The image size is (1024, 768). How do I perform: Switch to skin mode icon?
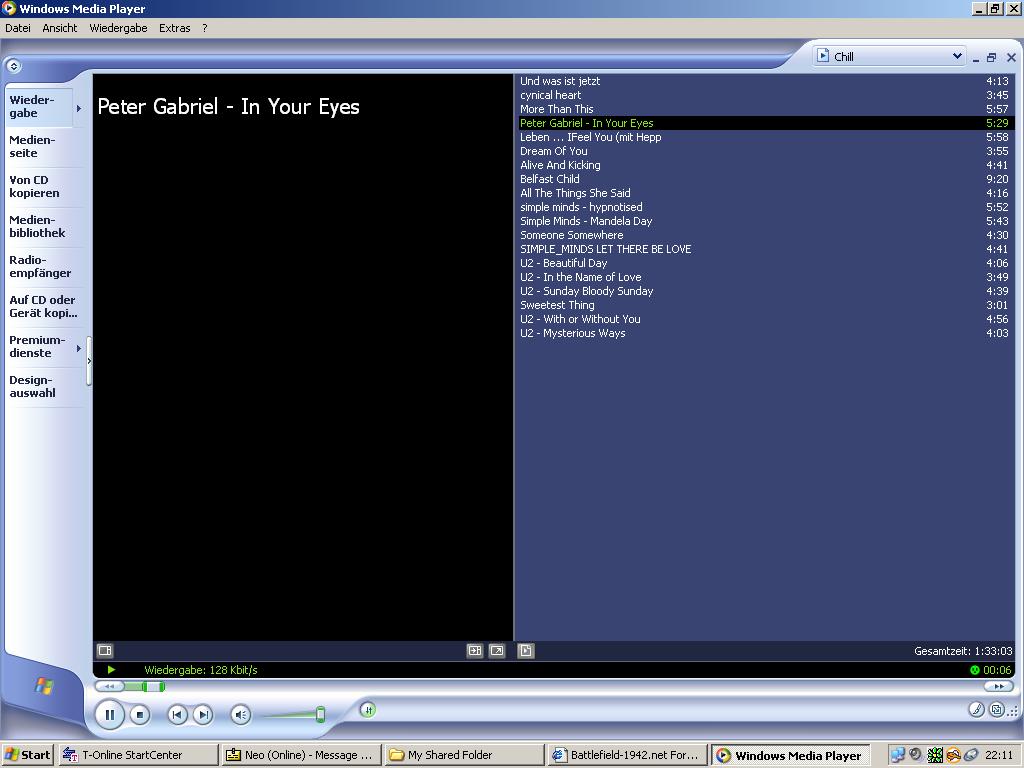pos(997,709)
